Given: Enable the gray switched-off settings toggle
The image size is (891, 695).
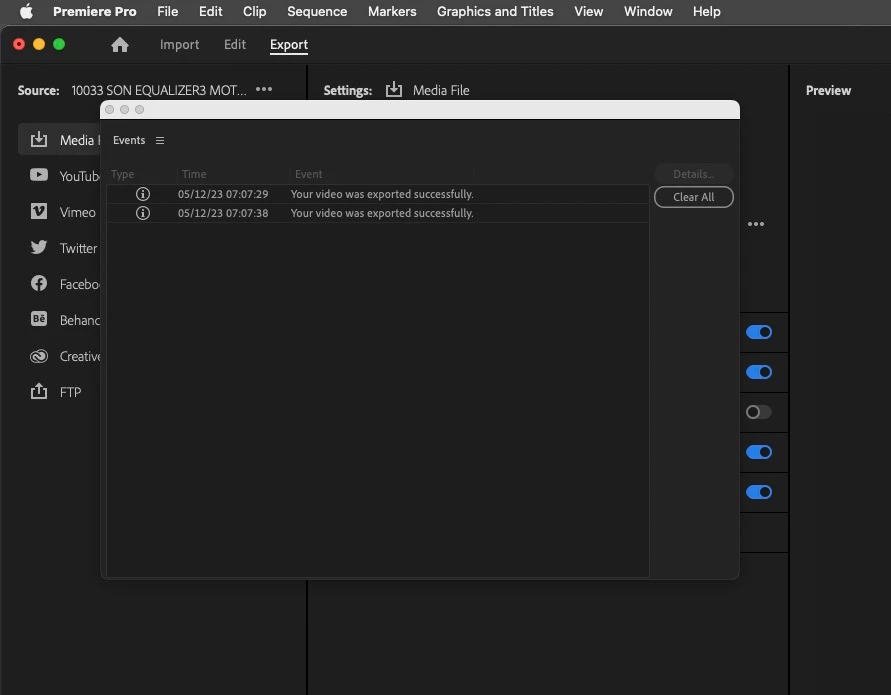Looking at the screenshot, I should (x=759, y=412).
